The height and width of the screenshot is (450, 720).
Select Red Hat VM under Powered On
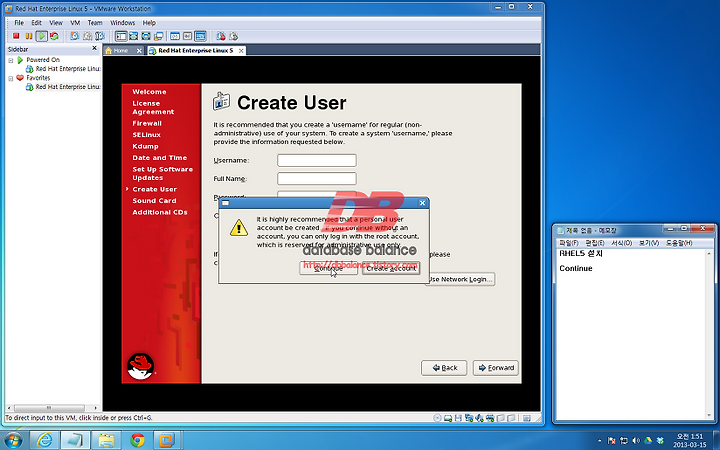pos(63,69)
